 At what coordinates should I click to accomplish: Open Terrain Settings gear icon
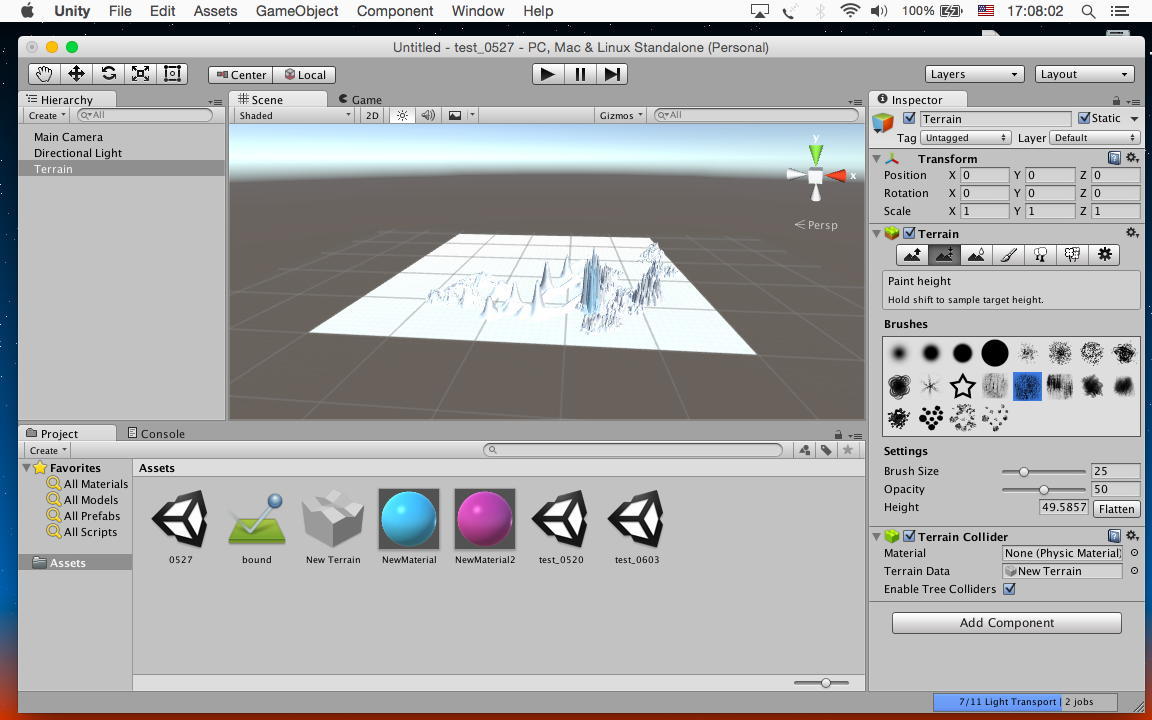tap(1104, 255)
